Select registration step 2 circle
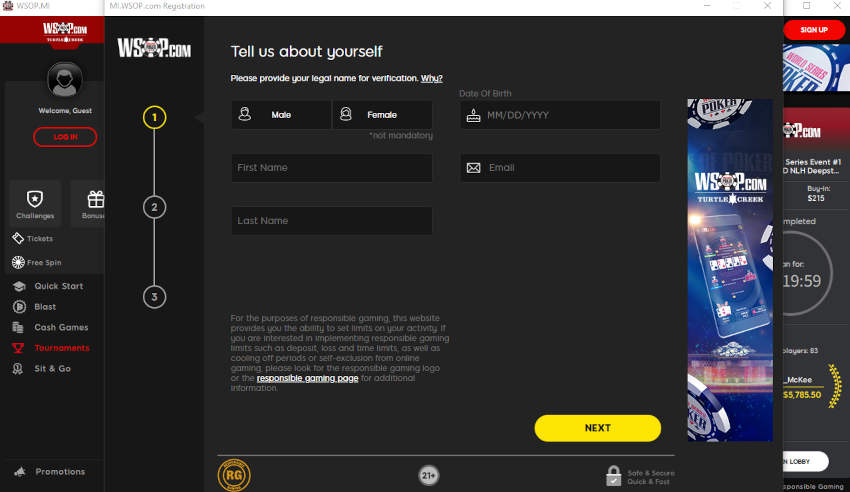Viewport: 850px width, 492px height. [154, 207]
